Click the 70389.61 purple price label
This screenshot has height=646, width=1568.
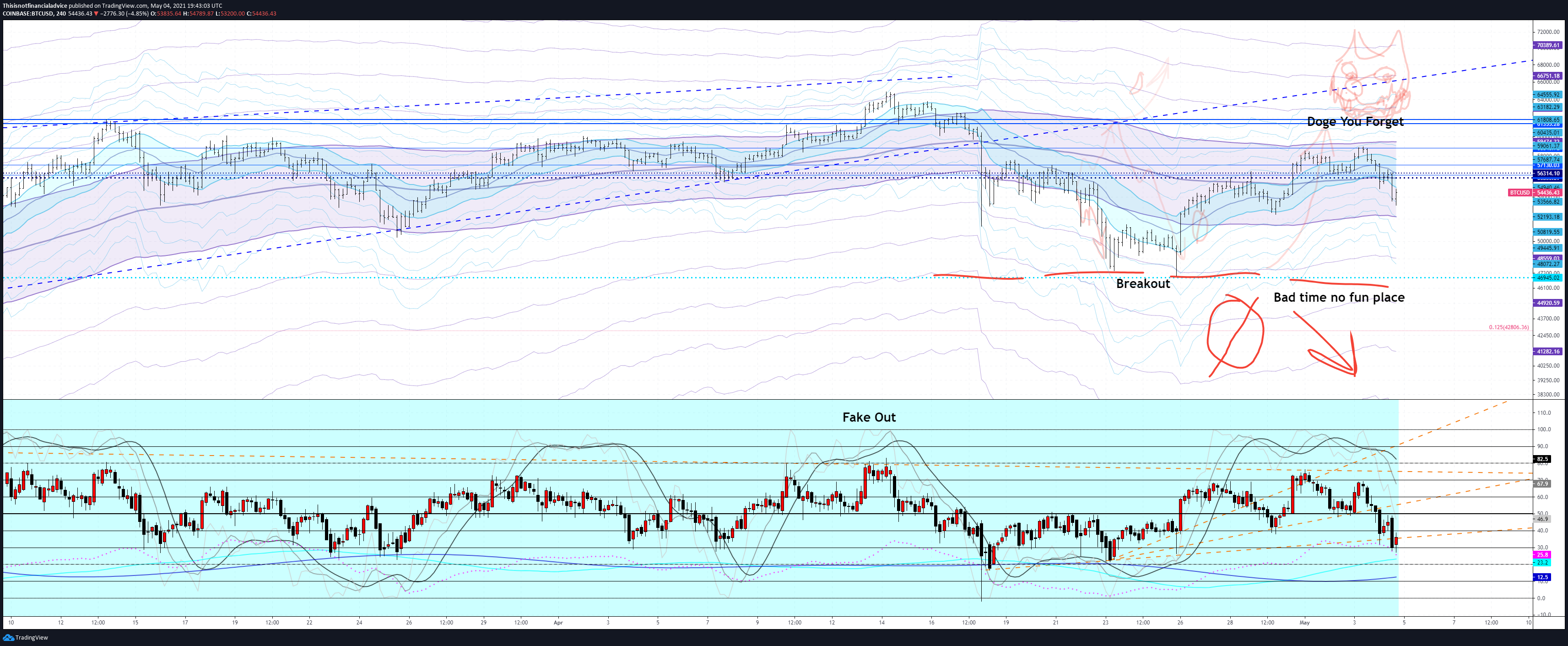1548,45
